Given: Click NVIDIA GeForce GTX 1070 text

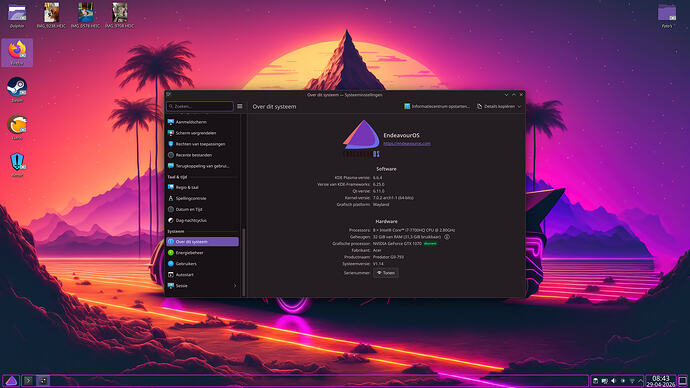Looking at the screenshot, I should [x=397, y=243].
